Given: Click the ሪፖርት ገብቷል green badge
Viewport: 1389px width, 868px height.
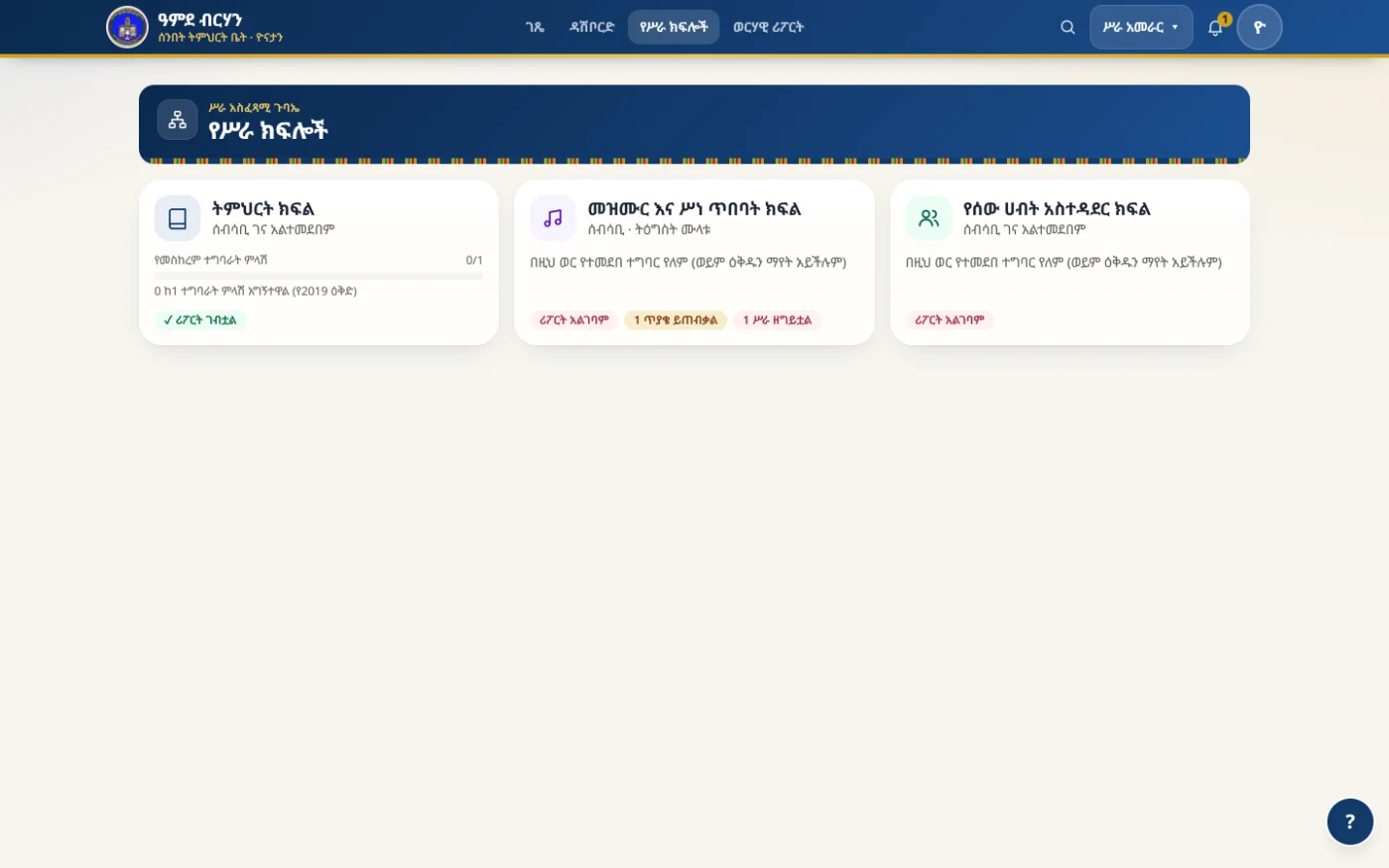Looking at the screenshot, I should coord(200,320).
